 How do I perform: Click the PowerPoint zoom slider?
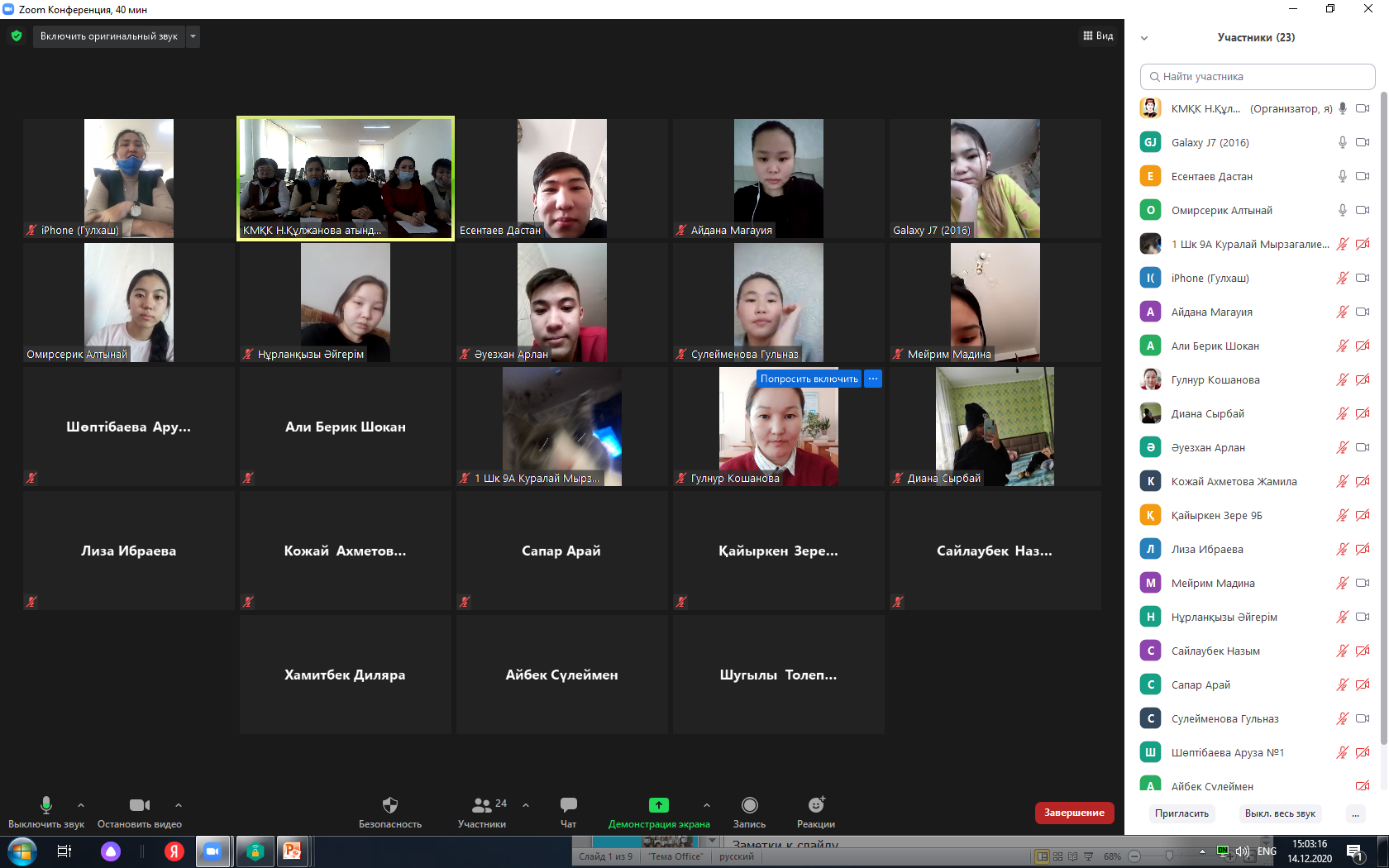[x=1168, y=856]
